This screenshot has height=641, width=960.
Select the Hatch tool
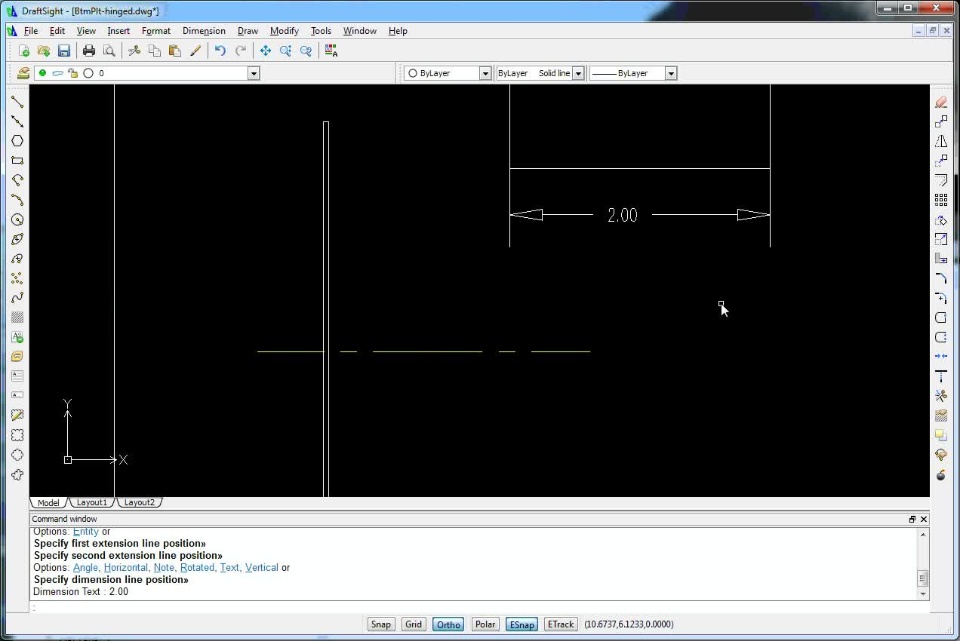tap(17, 317)
